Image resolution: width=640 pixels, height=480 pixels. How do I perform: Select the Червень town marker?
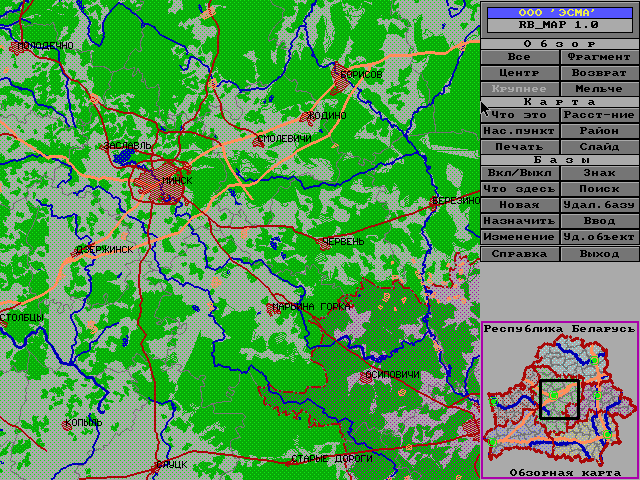(x=321, y=242)
